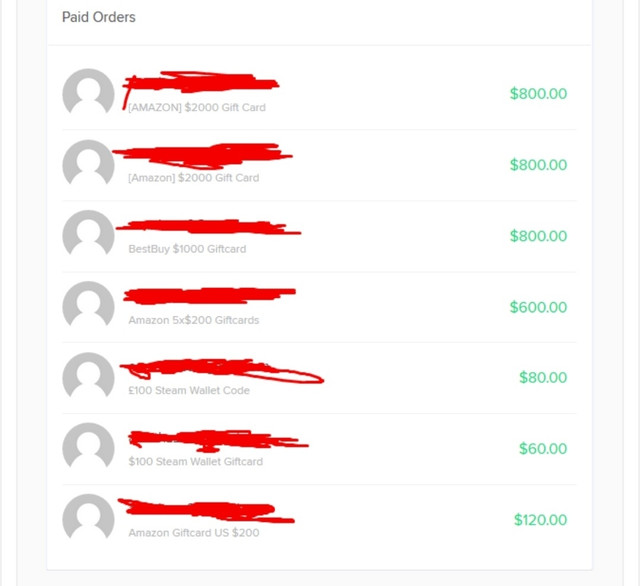Open the buyer avatar for the BestBuy $1000 Giftcard
This screenshot has height=586, width=640.
88,233
